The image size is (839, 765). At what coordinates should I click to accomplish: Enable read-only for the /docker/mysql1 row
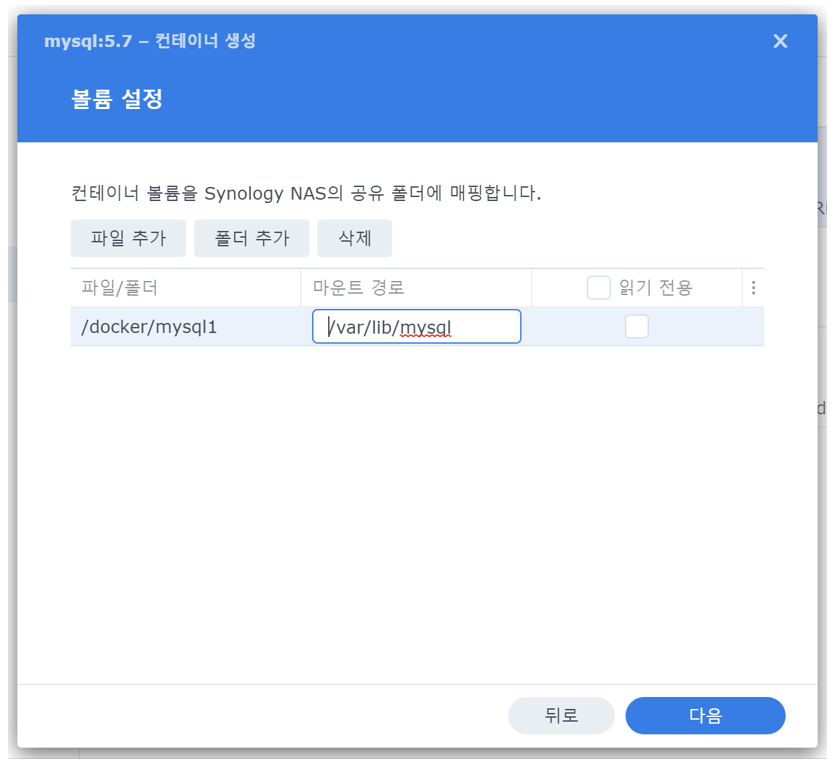click(636, 326)
